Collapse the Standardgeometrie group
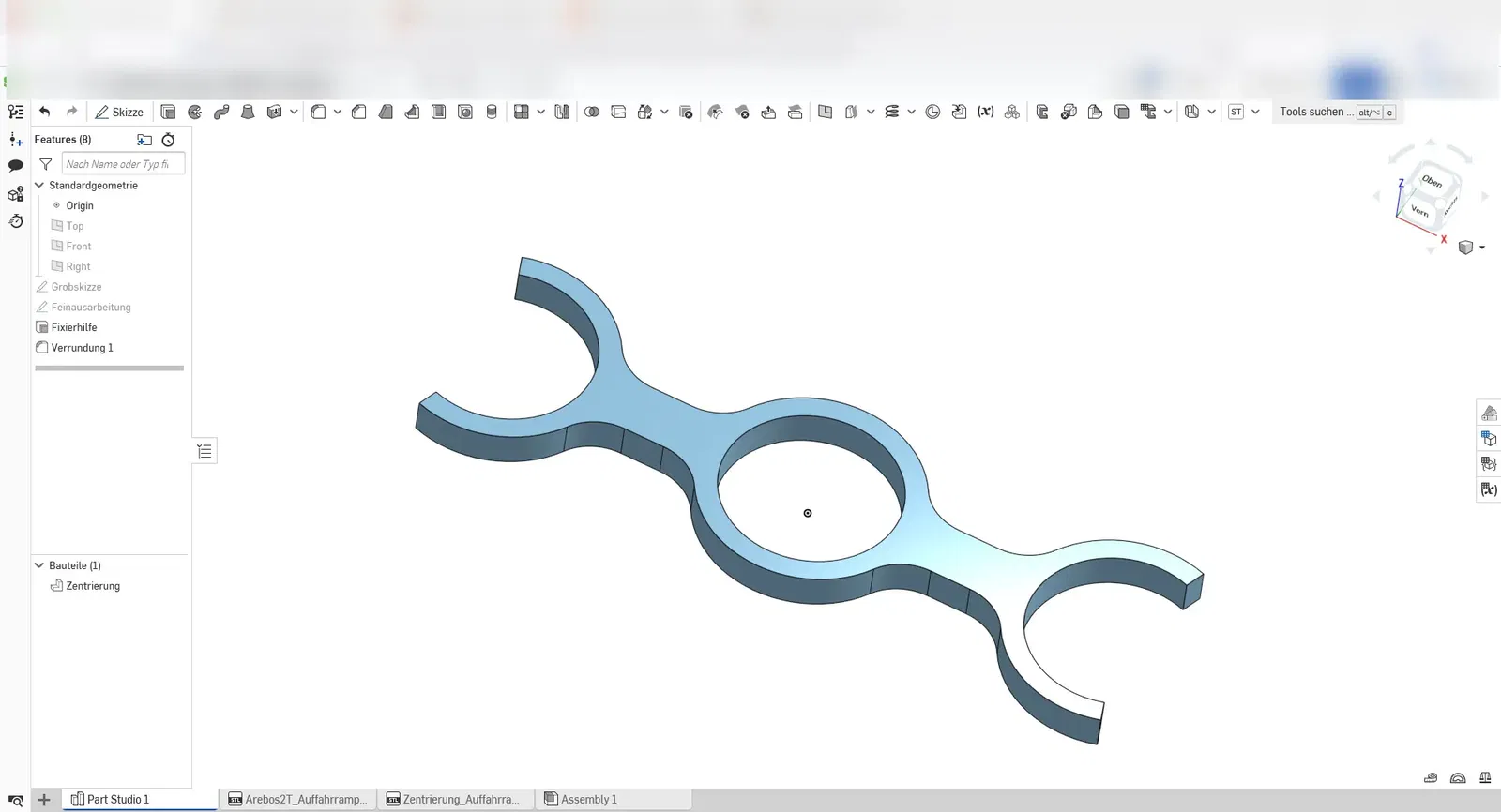The height and width of the screenshot is (812, 1501). [39, 186]
